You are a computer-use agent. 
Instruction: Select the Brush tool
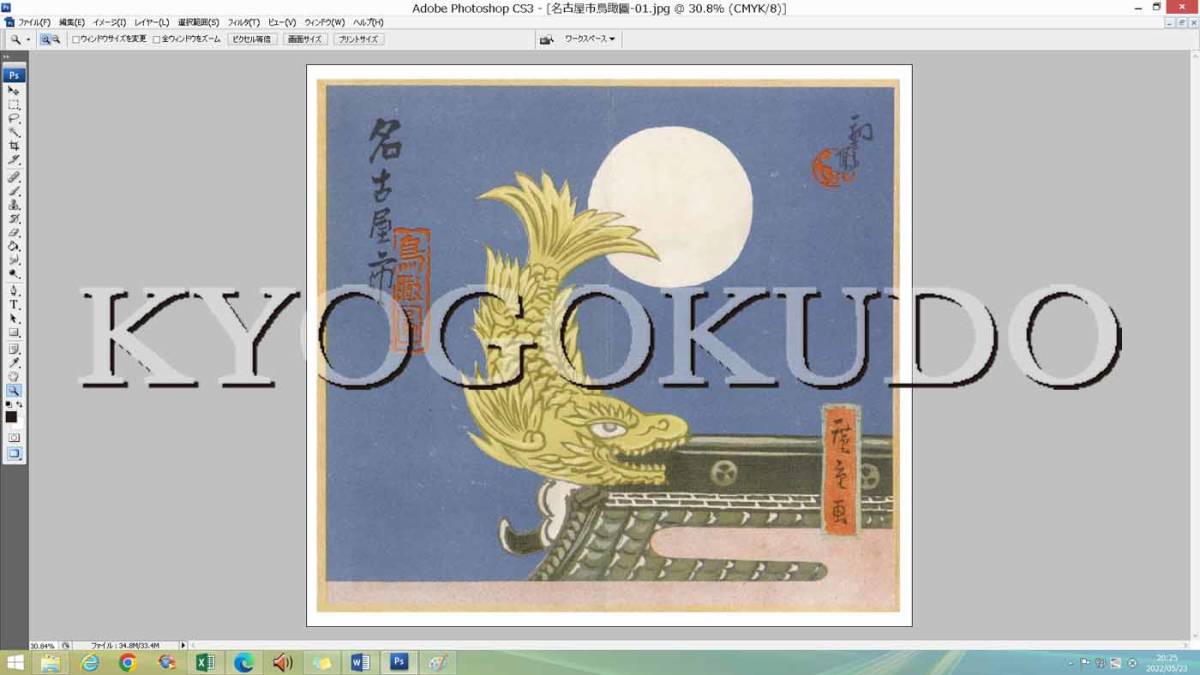(x=14, y=191)
